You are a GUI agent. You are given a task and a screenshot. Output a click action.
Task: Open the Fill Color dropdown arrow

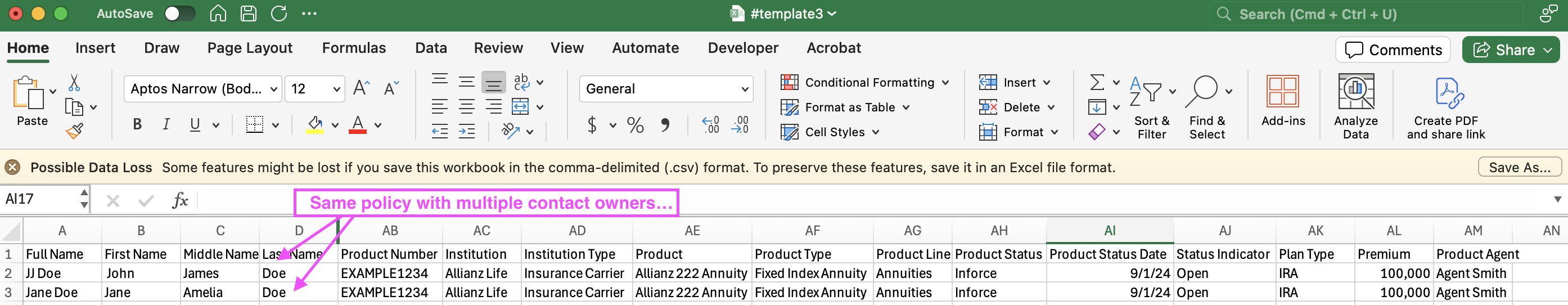point(335,125)
